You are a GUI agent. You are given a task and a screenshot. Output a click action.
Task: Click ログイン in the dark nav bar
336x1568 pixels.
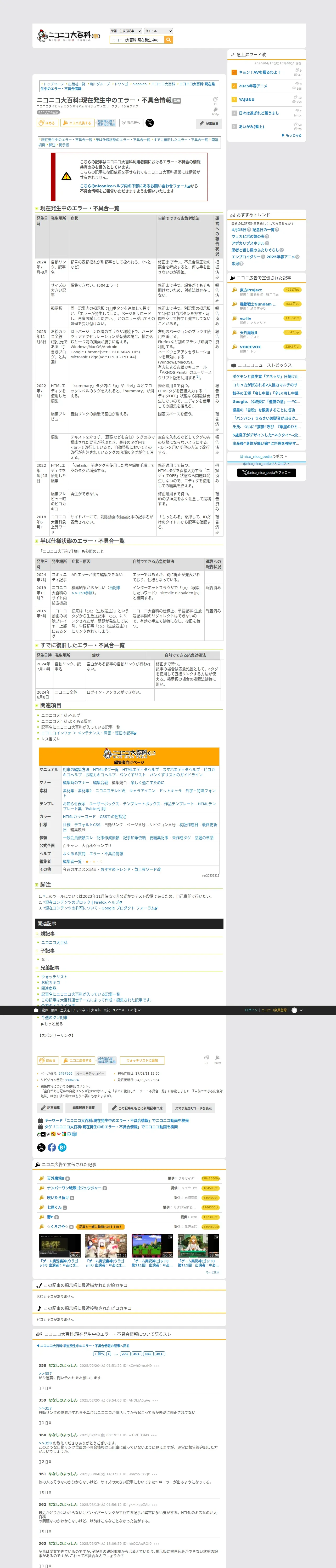[251, 1010]
